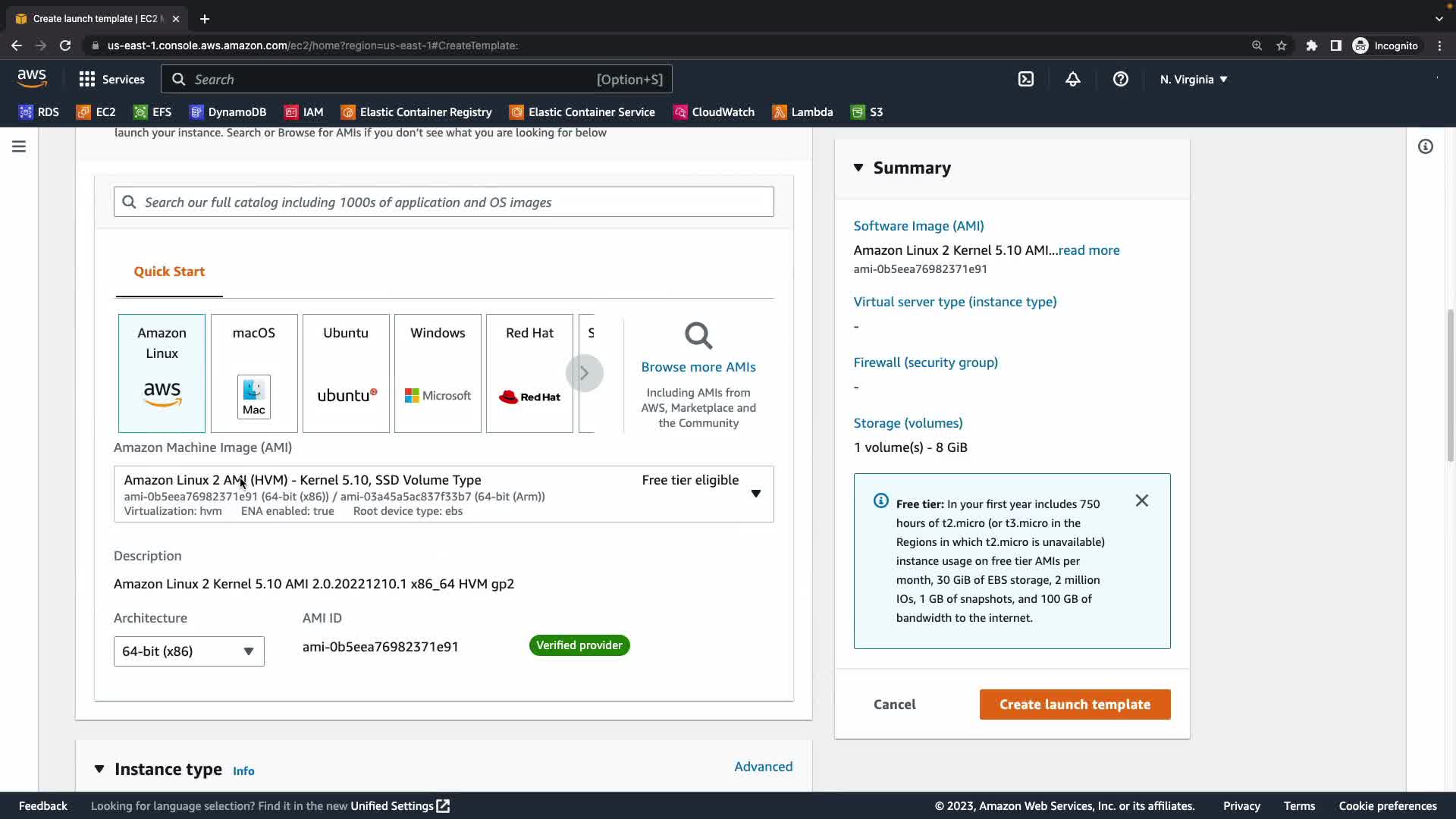Click the Browse more AMIs link
This screenshot has width=1456, height=819.
[698, 367]
